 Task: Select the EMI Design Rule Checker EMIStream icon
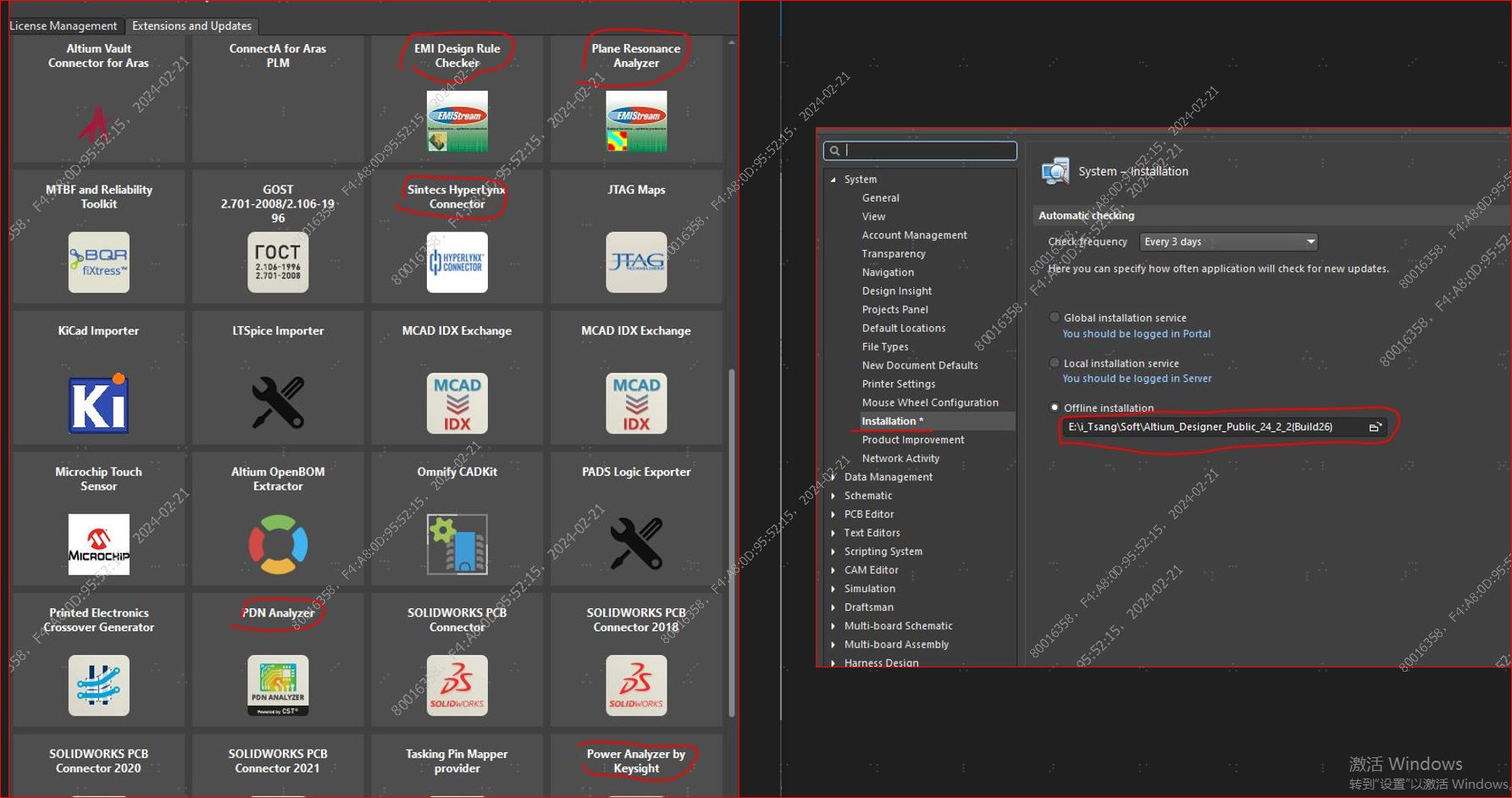(x=457, y=121)
